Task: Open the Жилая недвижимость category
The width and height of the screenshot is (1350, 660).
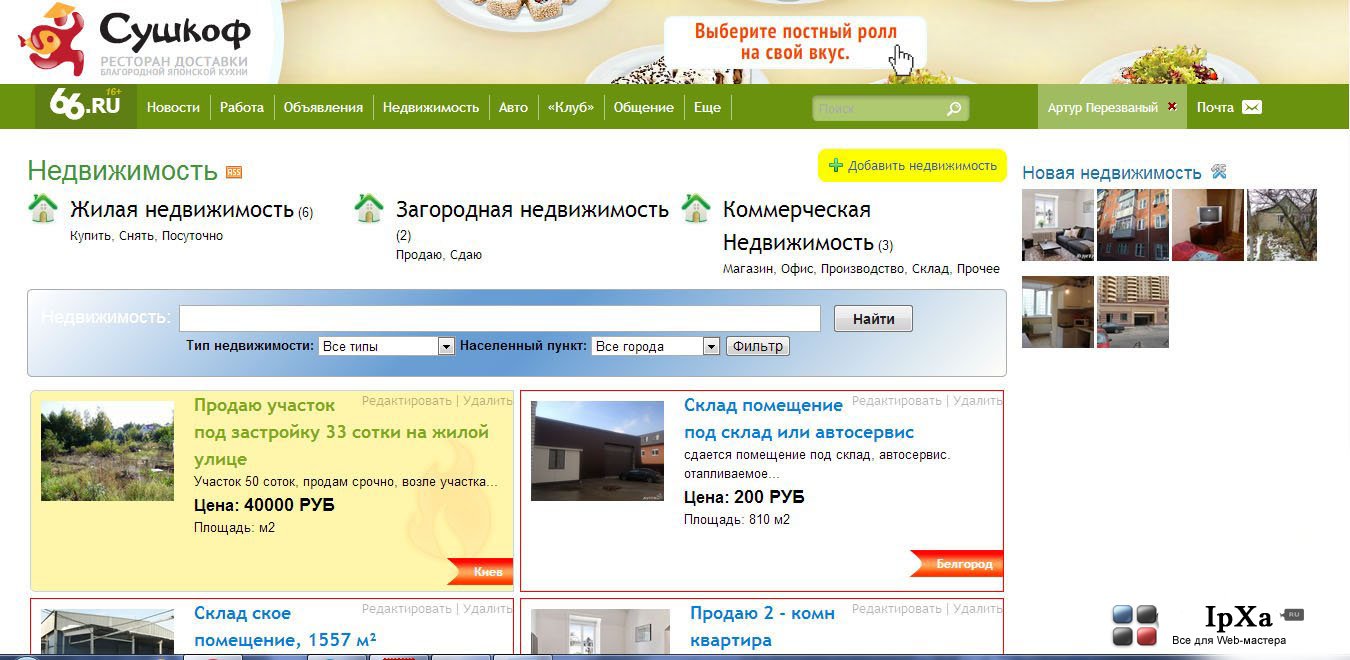Action: tap(182, 210)
